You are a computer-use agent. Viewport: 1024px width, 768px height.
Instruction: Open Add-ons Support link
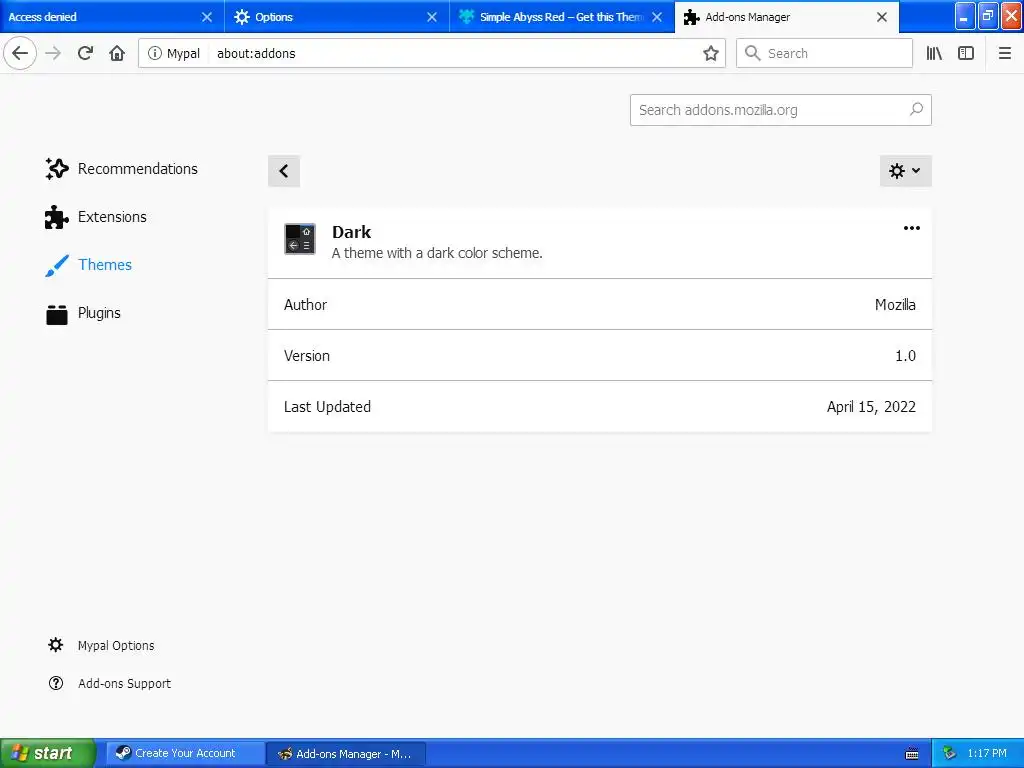point(110,683)
